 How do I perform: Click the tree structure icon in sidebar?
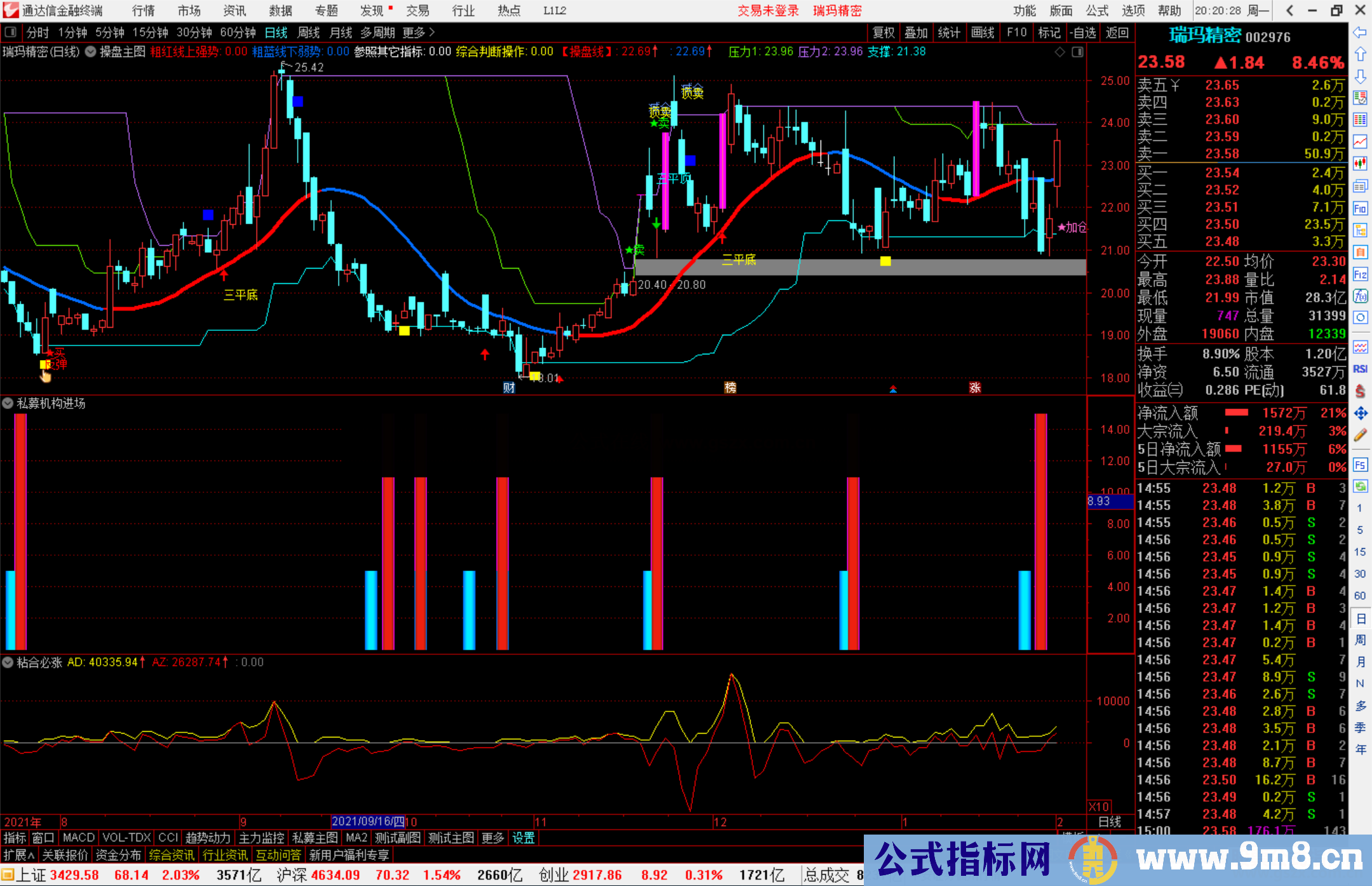point(1360,230)
